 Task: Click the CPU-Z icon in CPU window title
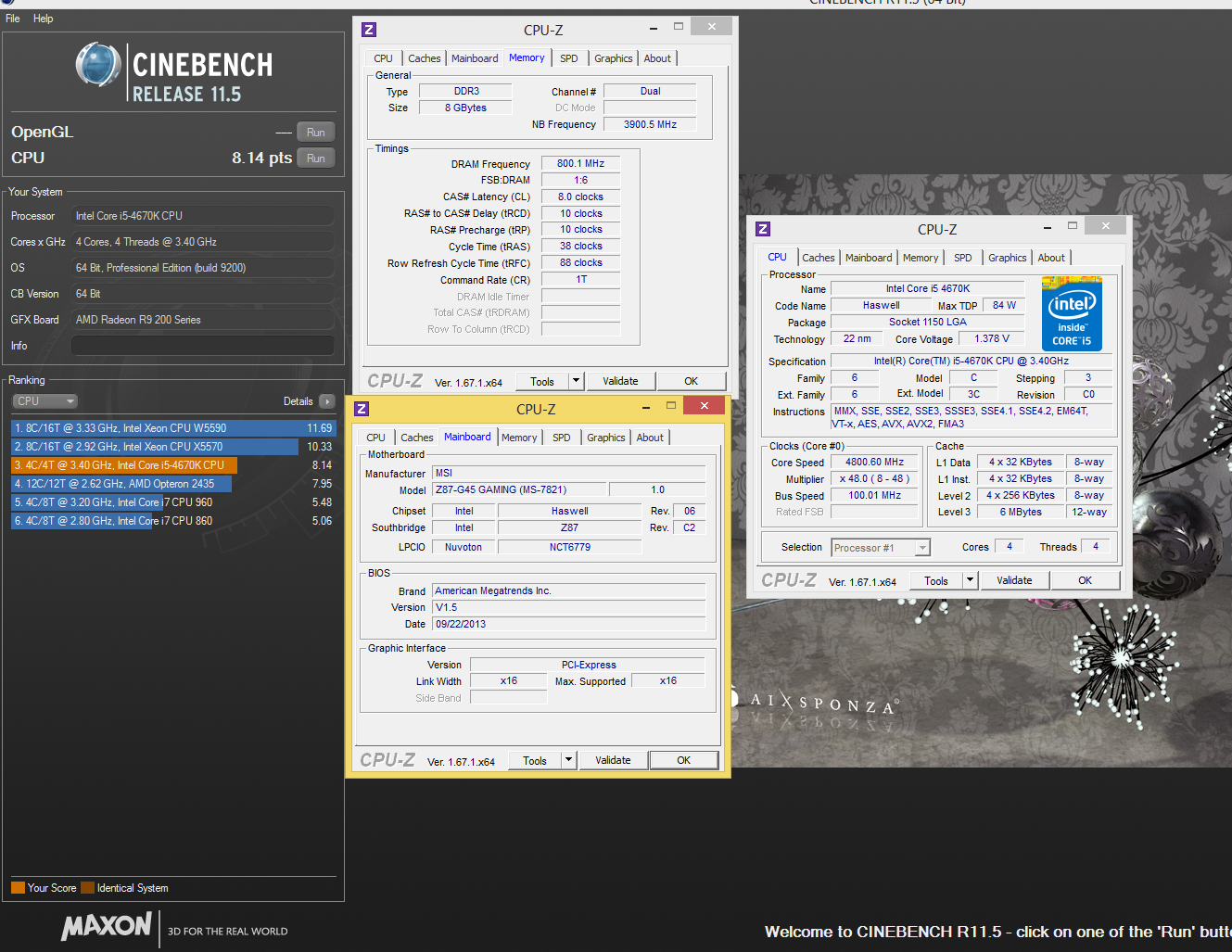[x=763, y=229]
